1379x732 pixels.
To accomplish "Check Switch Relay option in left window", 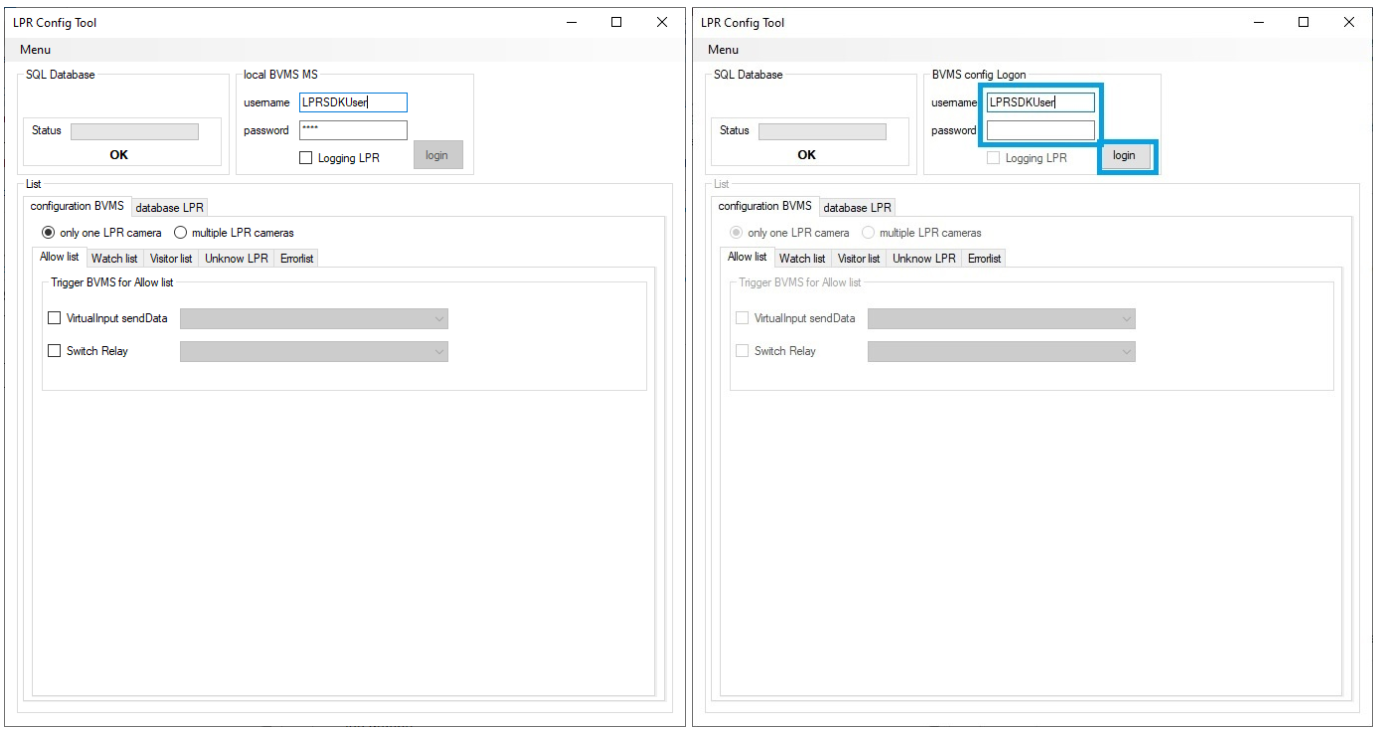I will click(x=55, y=351).
